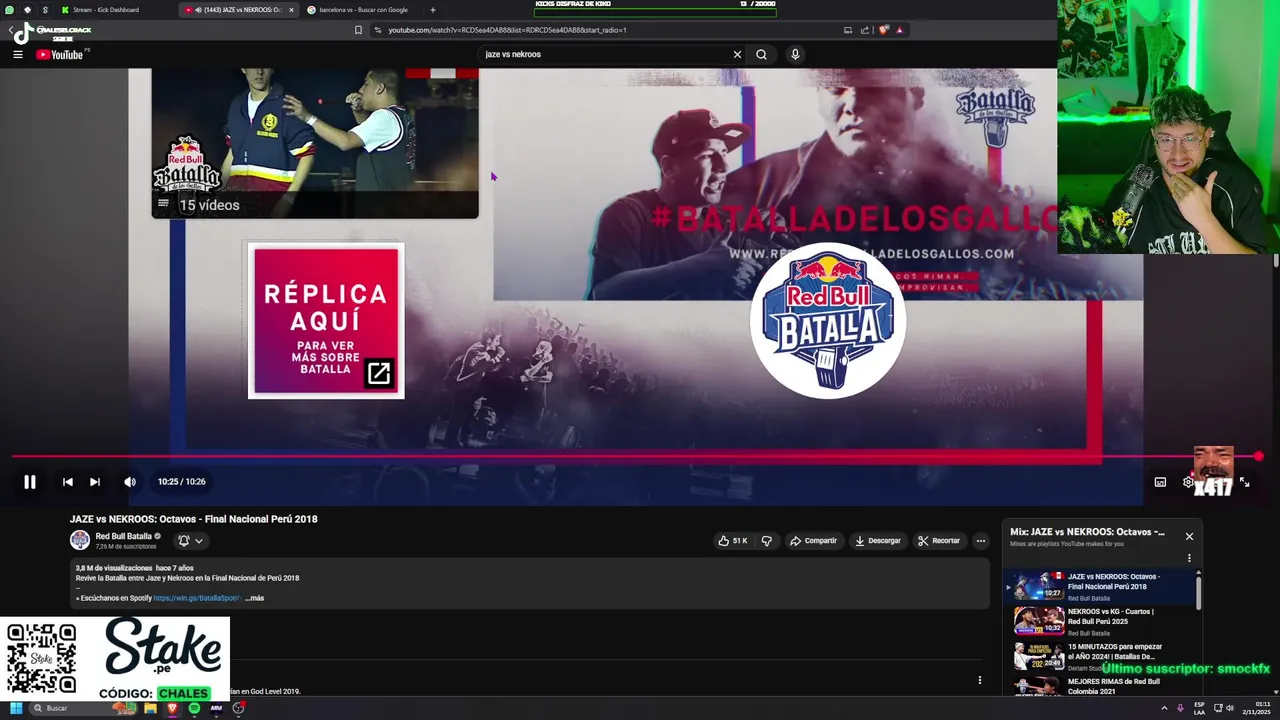Close the JAZE vs NEKROOS tab
The height and width of the screenshot is (720, 1280).
point(291,10)
